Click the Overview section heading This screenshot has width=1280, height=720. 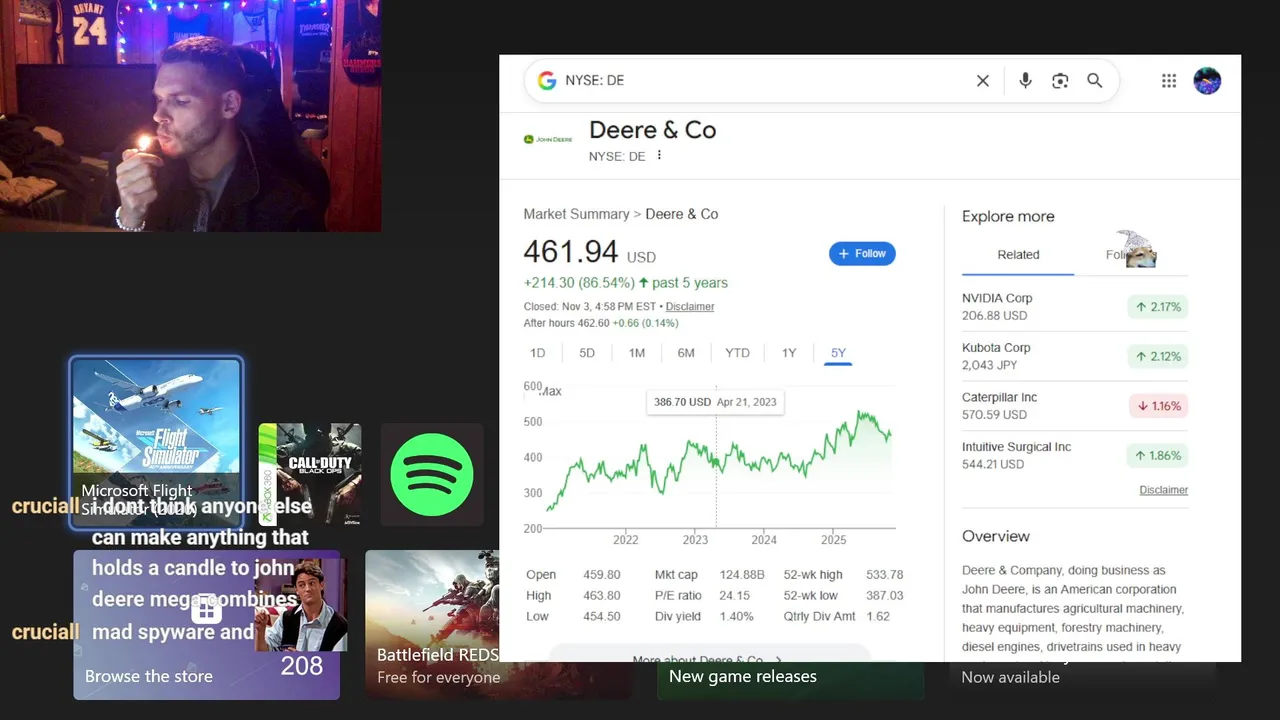click(x=996, y=537)
